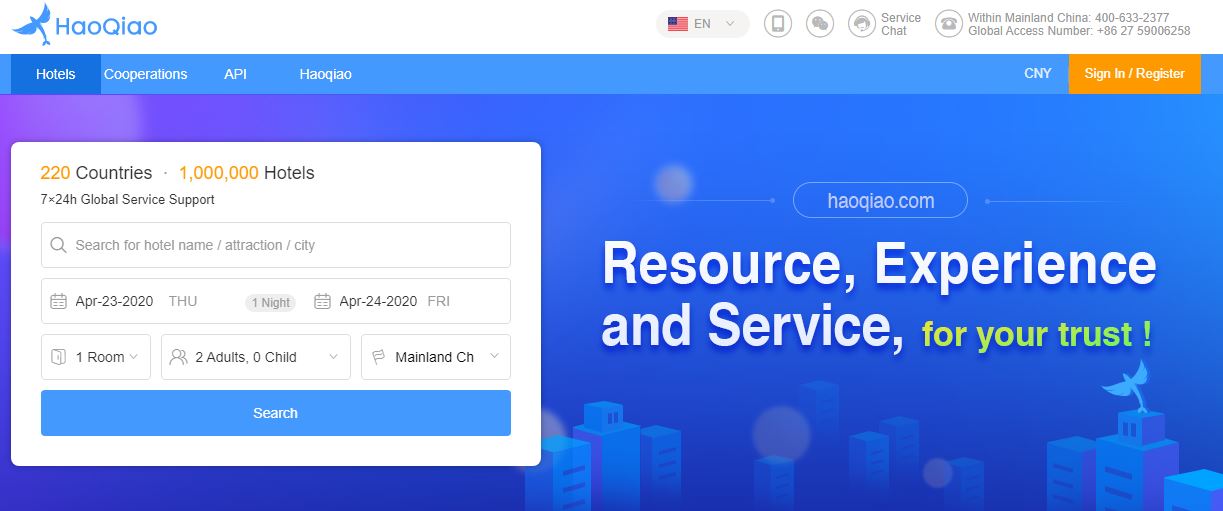Expand the Mainland China nationality dropdown
Viewport: 1223px width, 511px height.
pyautogui.click(x=436, y=357)
